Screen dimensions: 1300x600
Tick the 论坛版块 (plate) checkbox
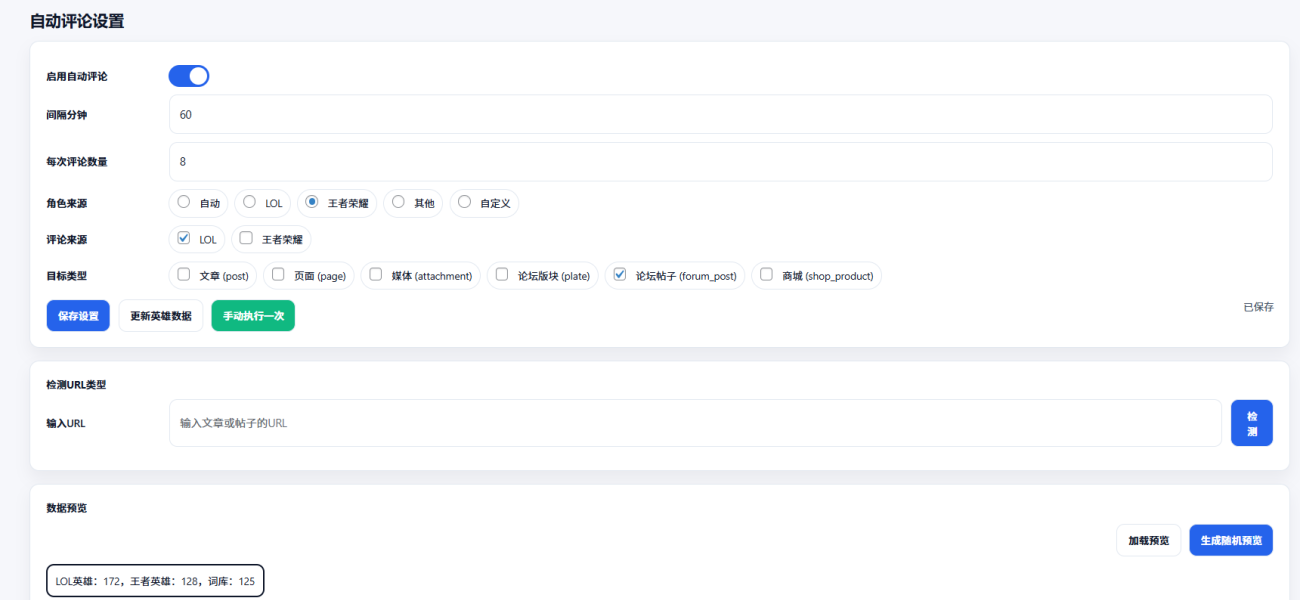502,275
